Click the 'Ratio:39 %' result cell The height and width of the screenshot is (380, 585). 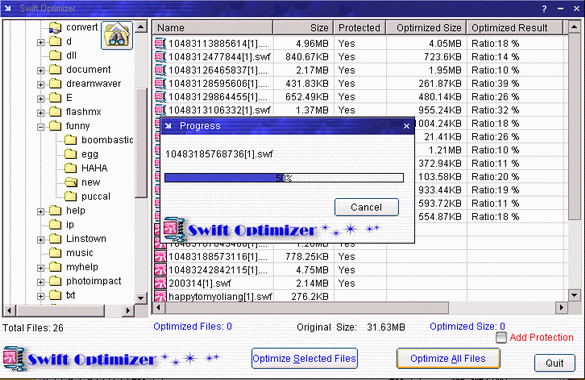pos(495,84)
